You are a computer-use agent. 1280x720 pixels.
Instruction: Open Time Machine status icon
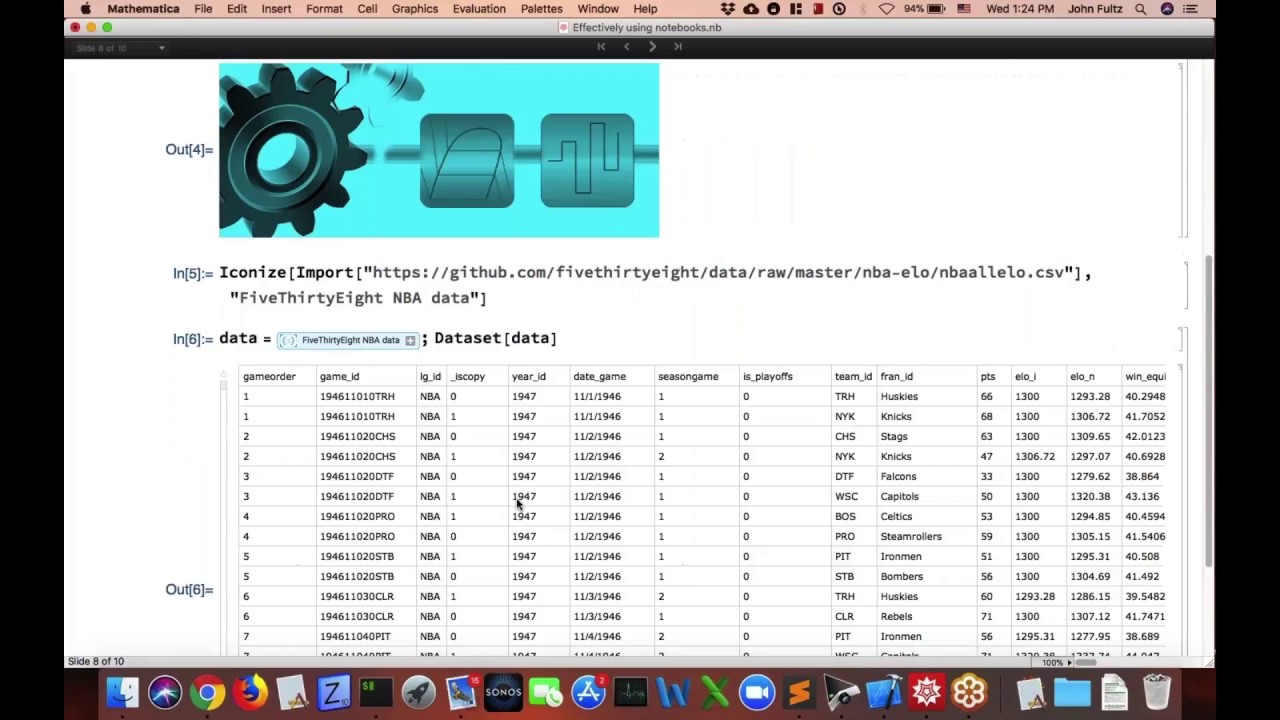click(839, 9)
